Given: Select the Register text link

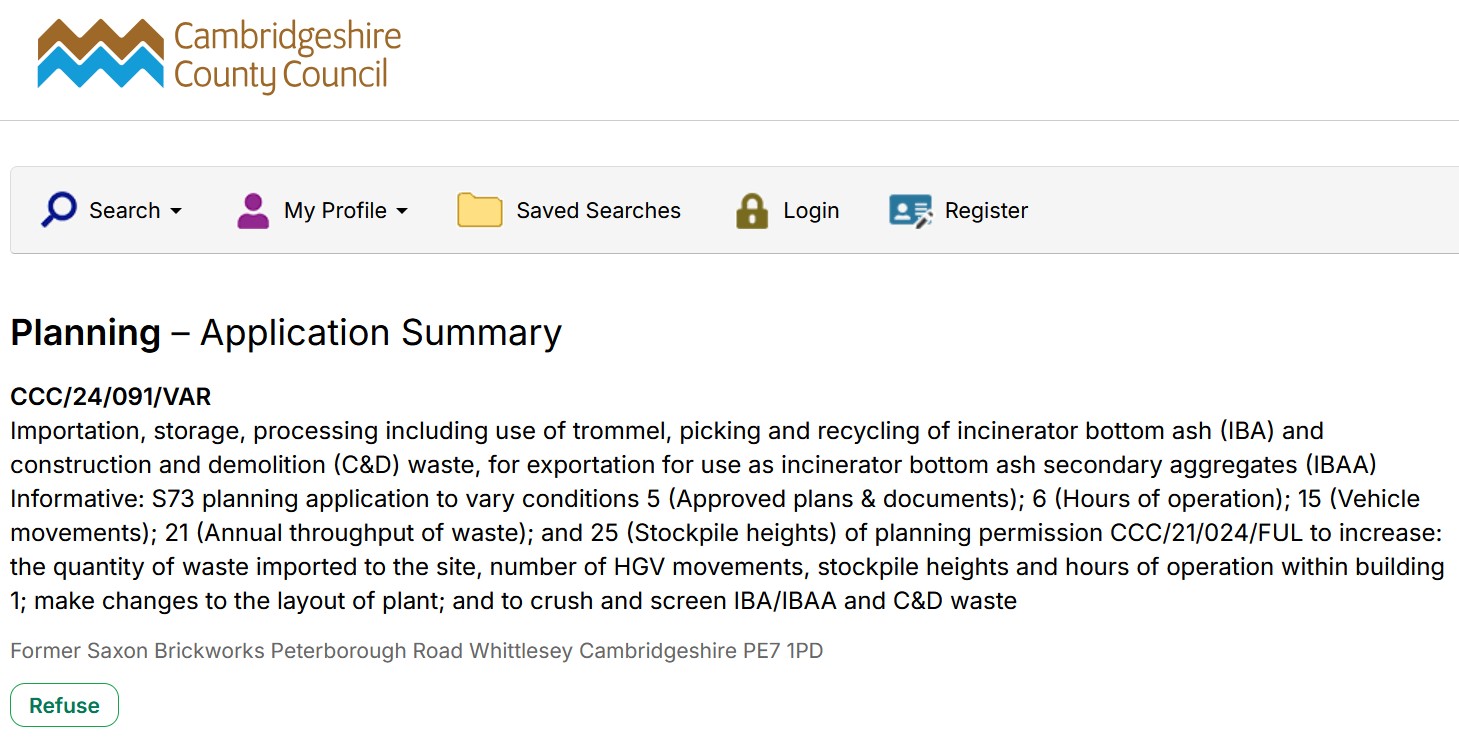Looking at the screenshot, I should click(986, 211).
